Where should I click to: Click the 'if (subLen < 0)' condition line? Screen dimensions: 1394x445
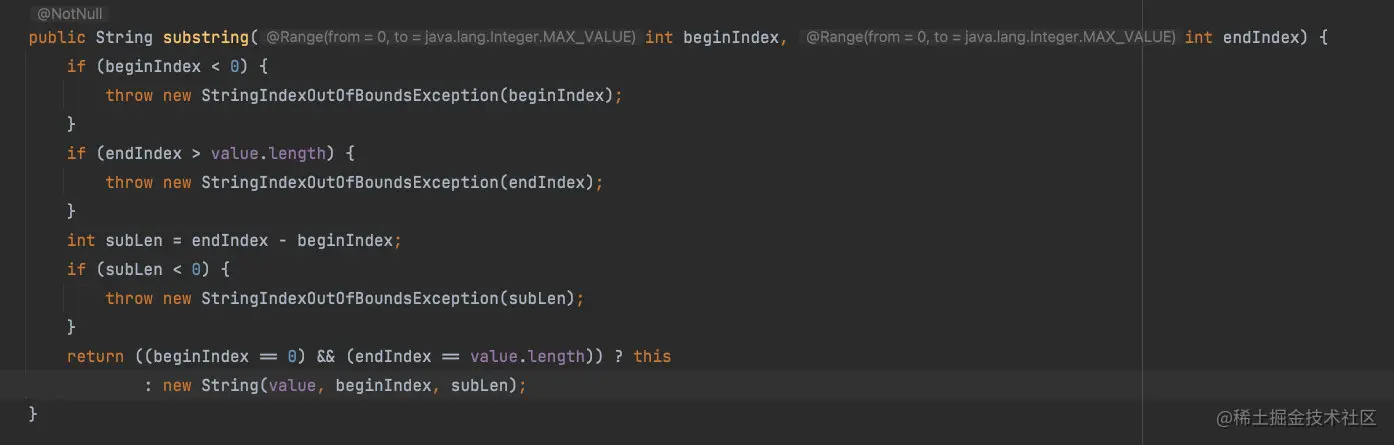[x=149, y=270]
